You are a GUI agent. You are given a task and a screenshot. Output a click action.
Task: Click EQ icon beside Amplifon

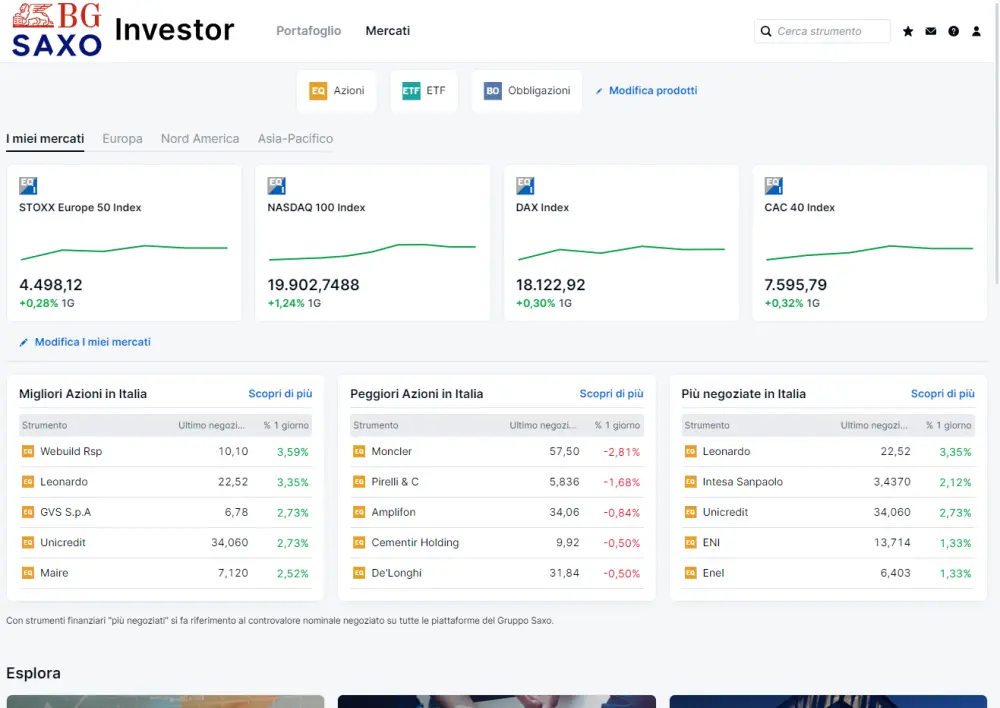pos(359,512)
